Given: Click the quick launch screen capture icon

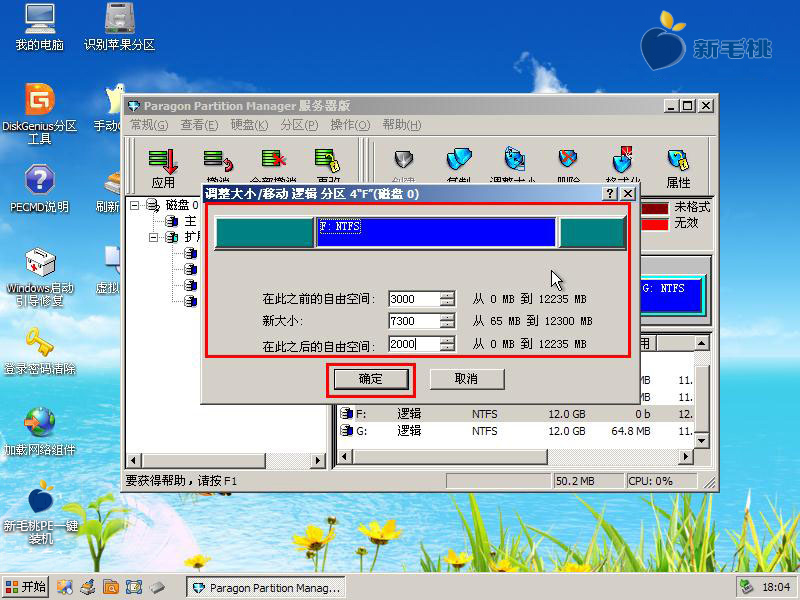Looking at the screenshot, I should 134,587.
